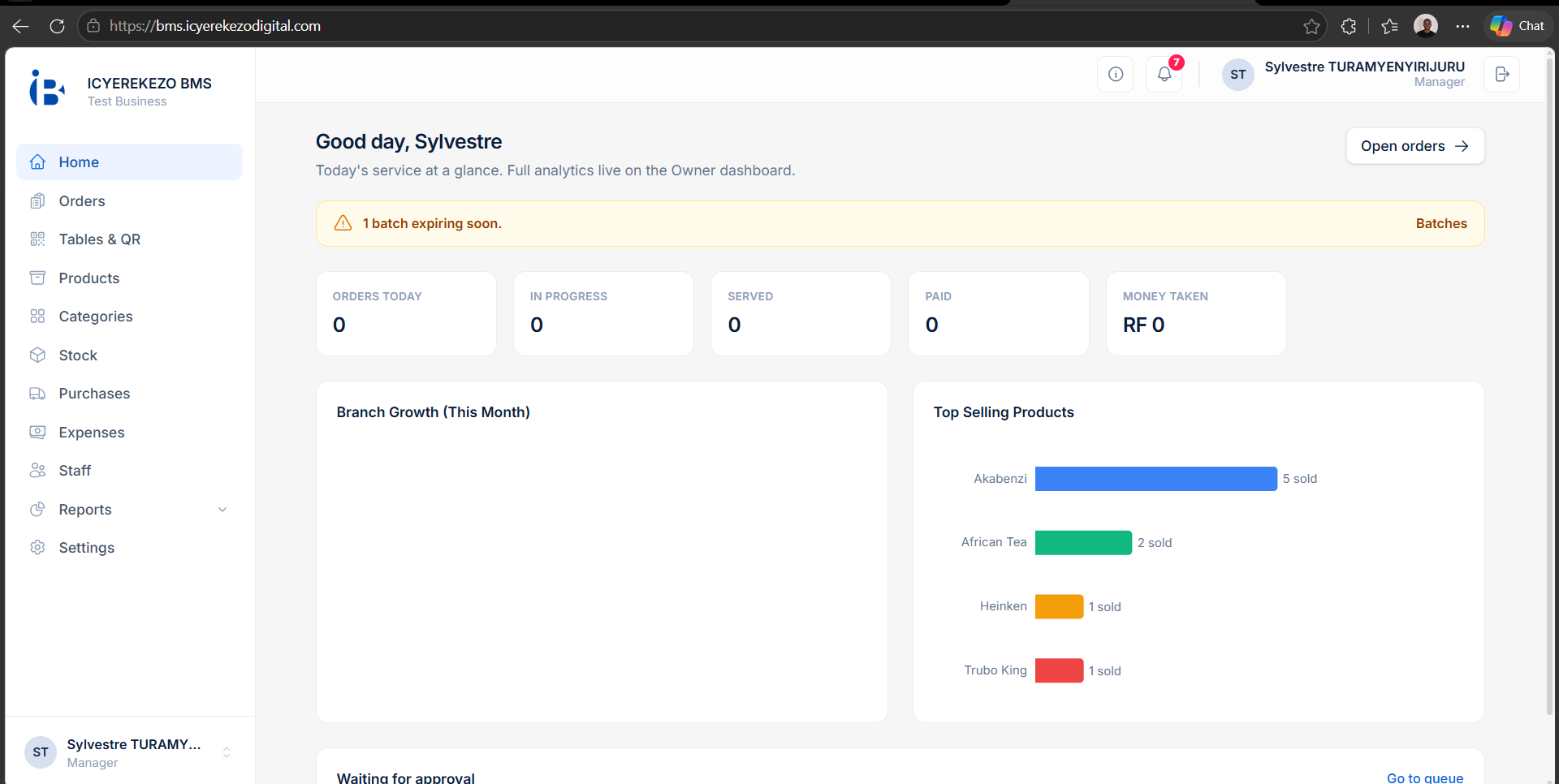Click the ICYEREKEZO BMS logo icon

(x=46, y=88)
